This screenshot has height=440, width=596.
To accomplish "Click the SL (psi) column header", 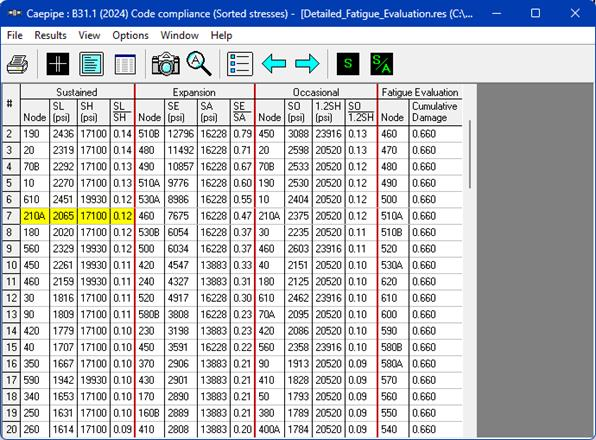I will [63, 112].
